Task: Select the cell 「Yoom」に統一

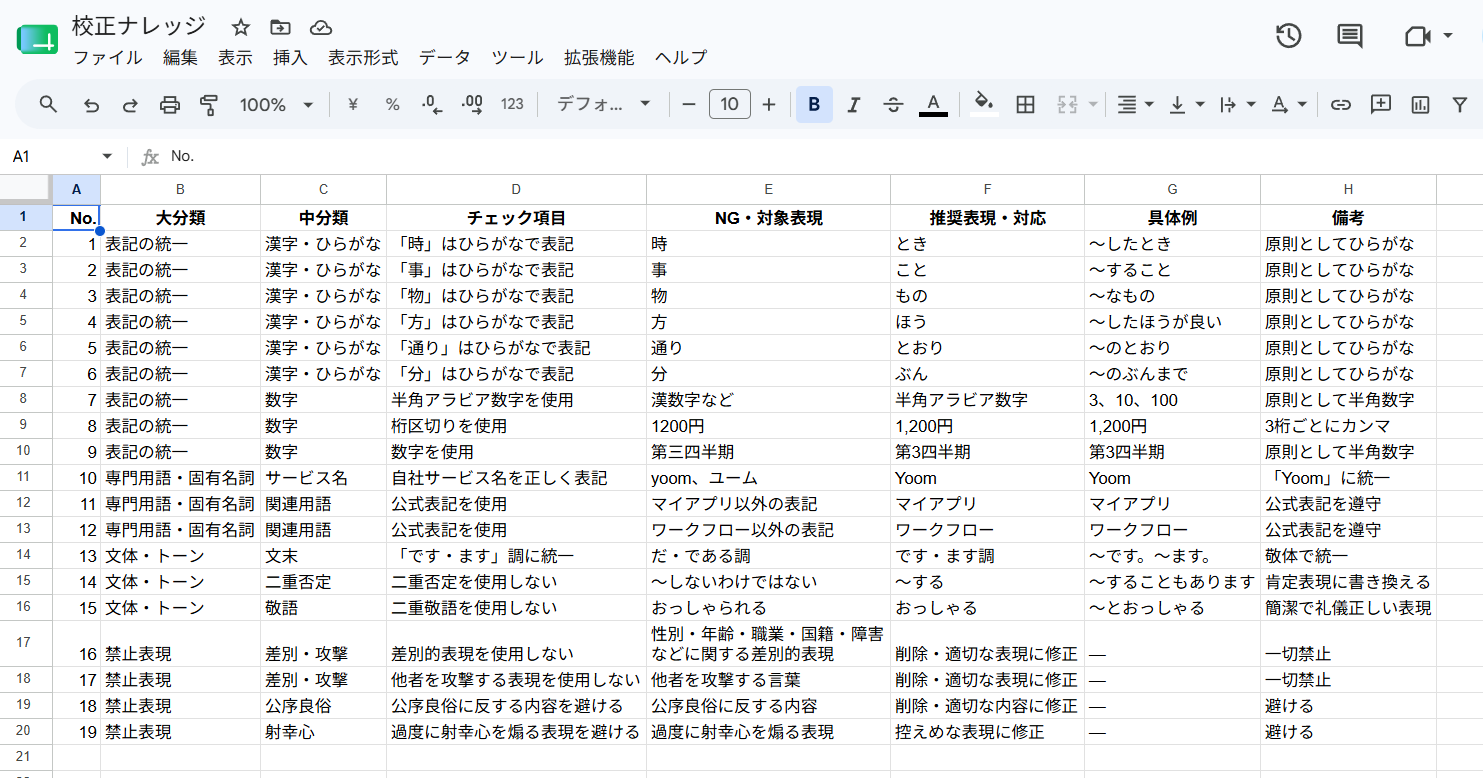Action: (x=1348, y=478)
